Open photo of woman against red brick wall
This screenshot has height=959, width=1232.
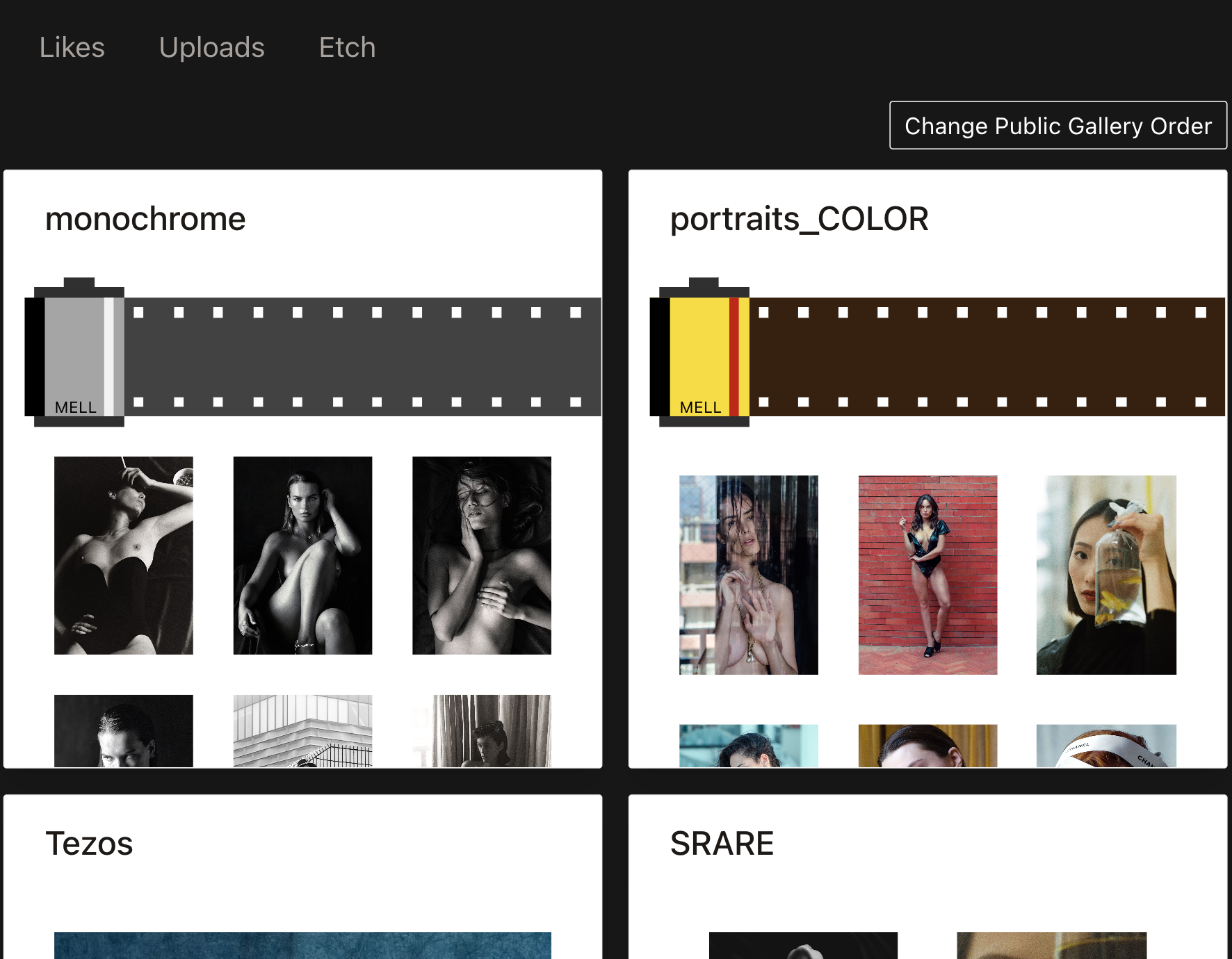point(927,575)
